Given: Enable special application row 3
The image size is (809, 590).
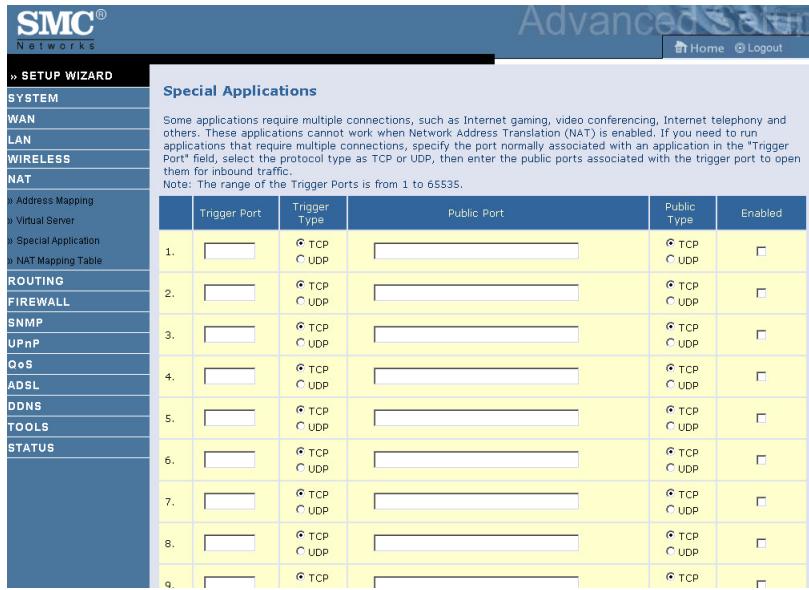Looking at the screenshot, I should pyautogui.click(x=761, y=335).
